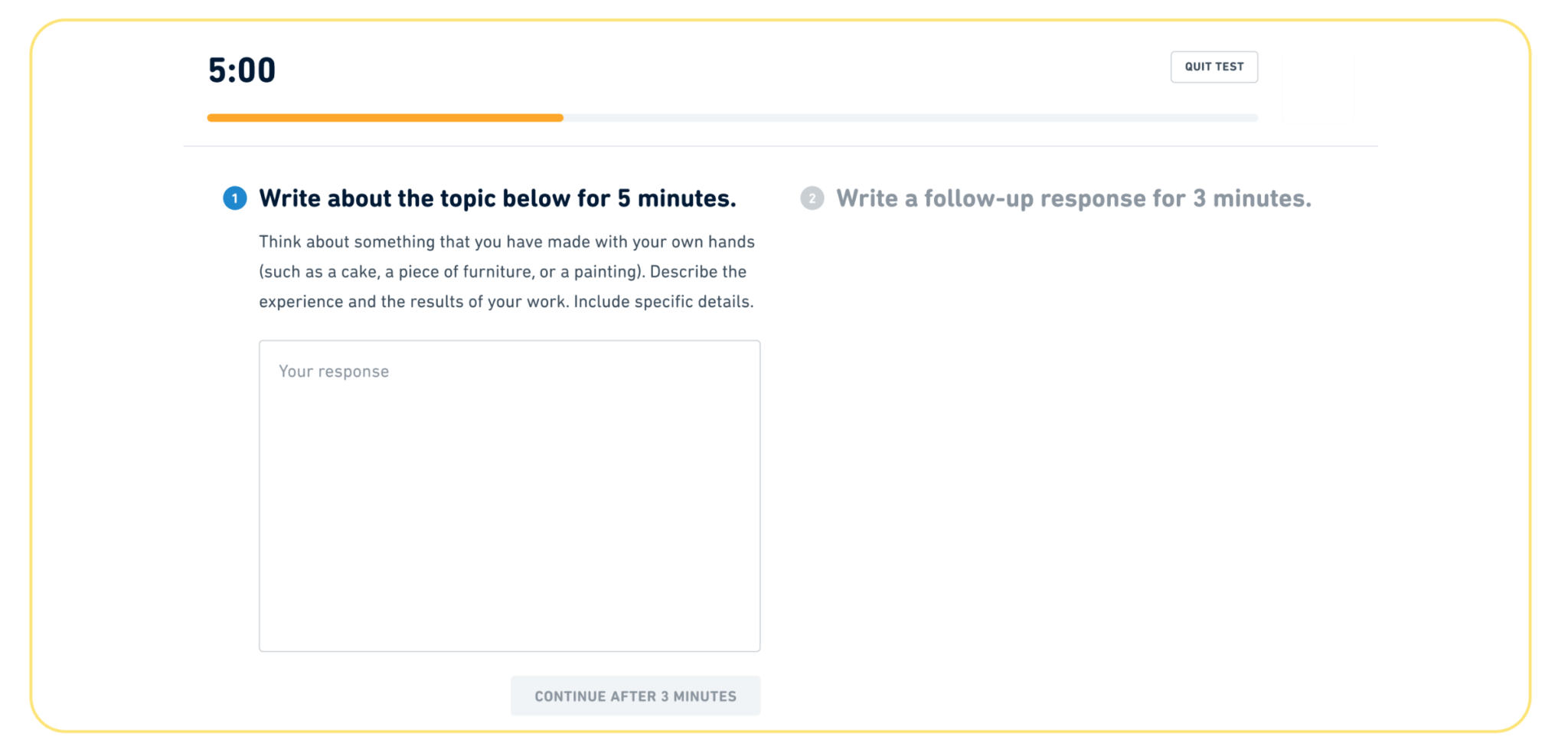Click the Your response placeholder text
1568x753 pixels.
pos(335,371)
